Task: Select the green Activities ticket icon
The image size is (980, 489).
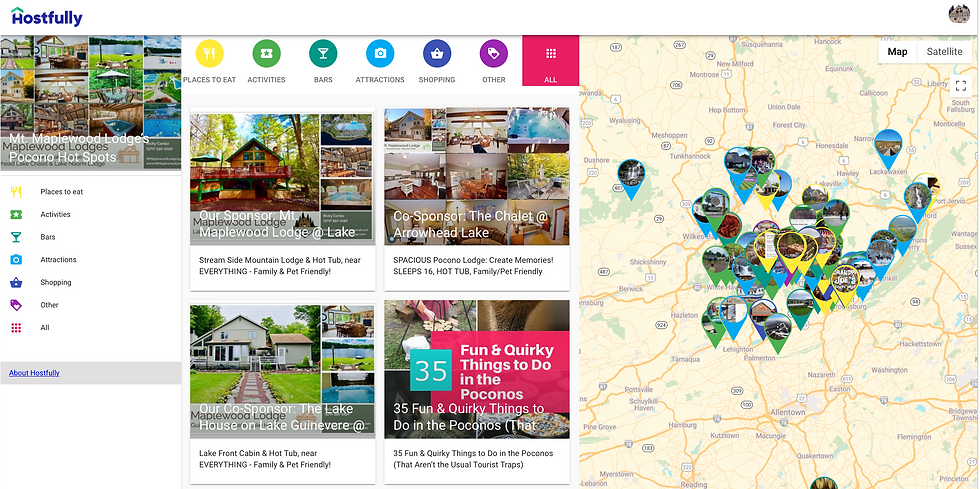Action: [x=266, y=53]
